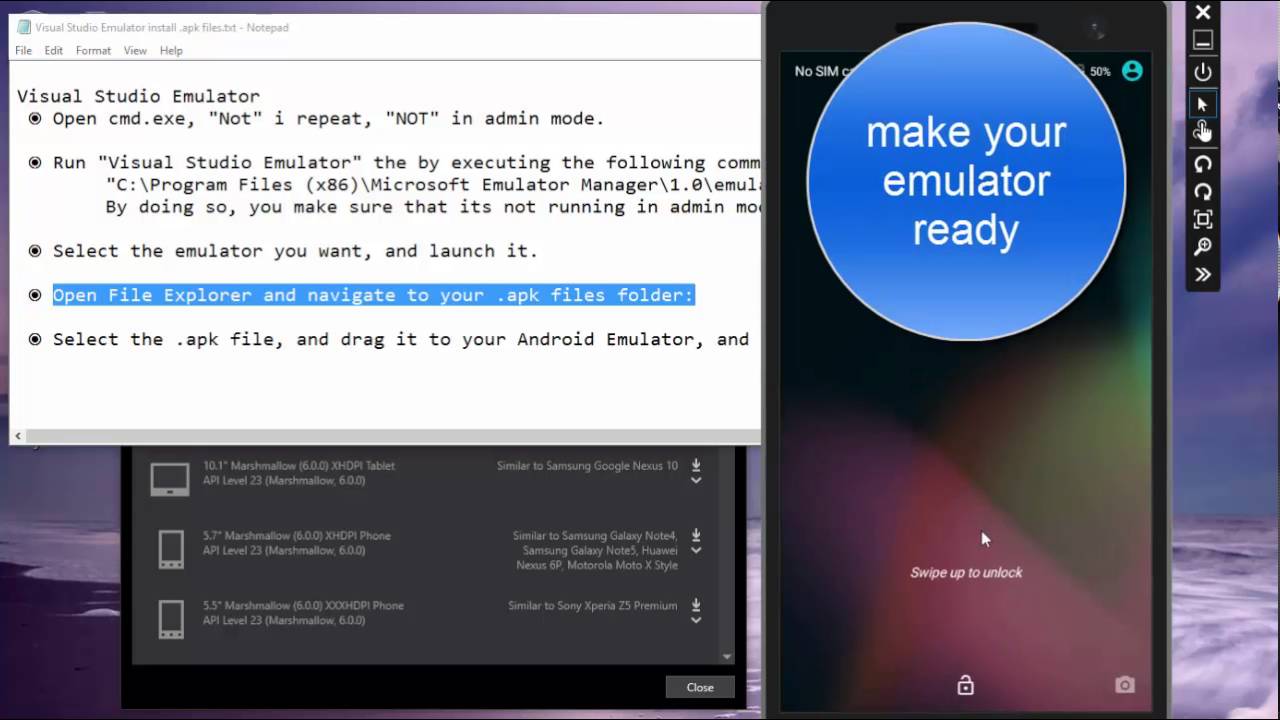Click 'Similar to Sony Xperia Z5 Premium' text

click(592, 605)
